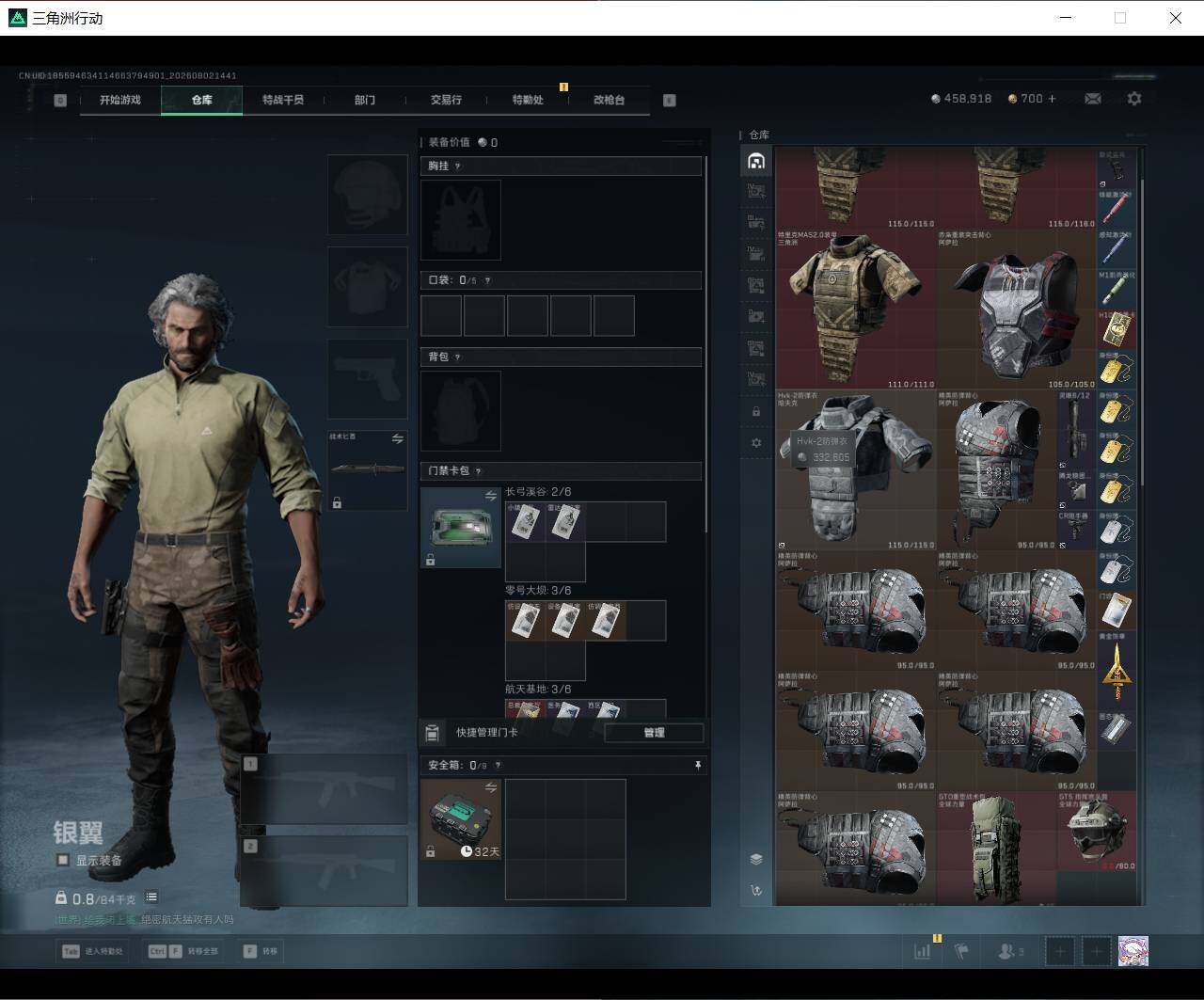Click the sort icon at warehouse sidebar bottom
Screen dimensions: 1204x1000
756,890
